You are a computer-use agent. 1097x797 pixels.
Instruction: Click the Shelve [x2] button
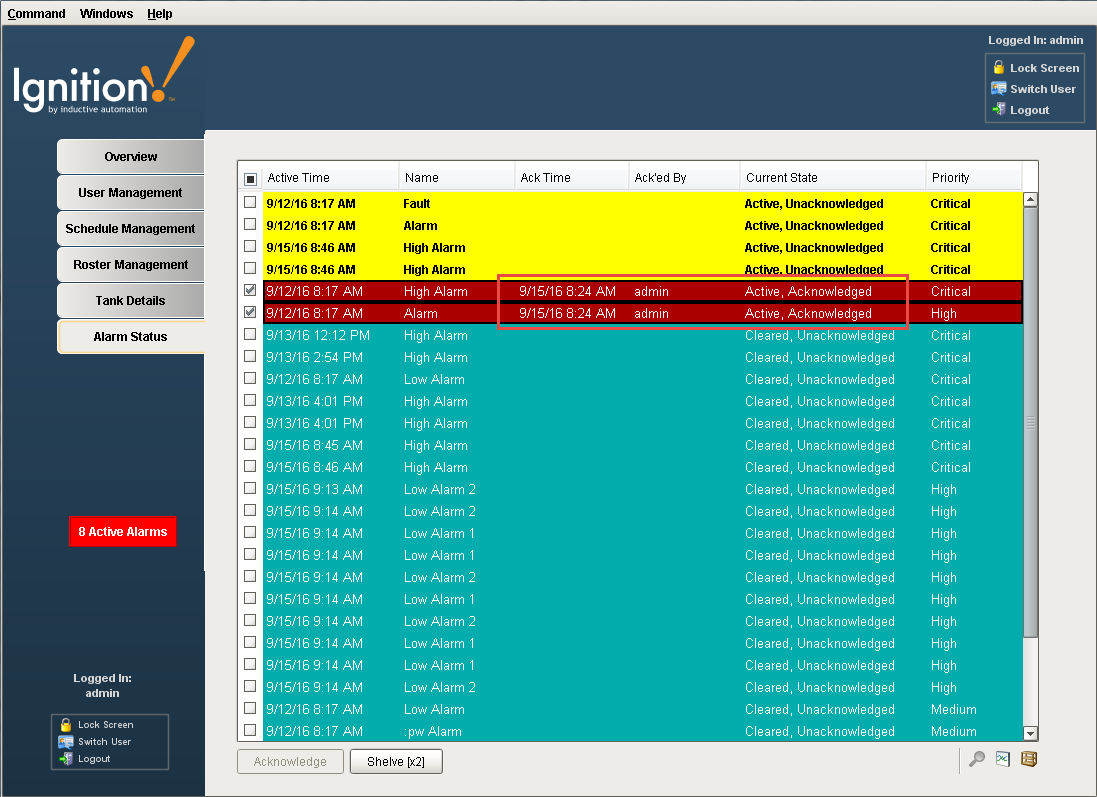[396, 761]
